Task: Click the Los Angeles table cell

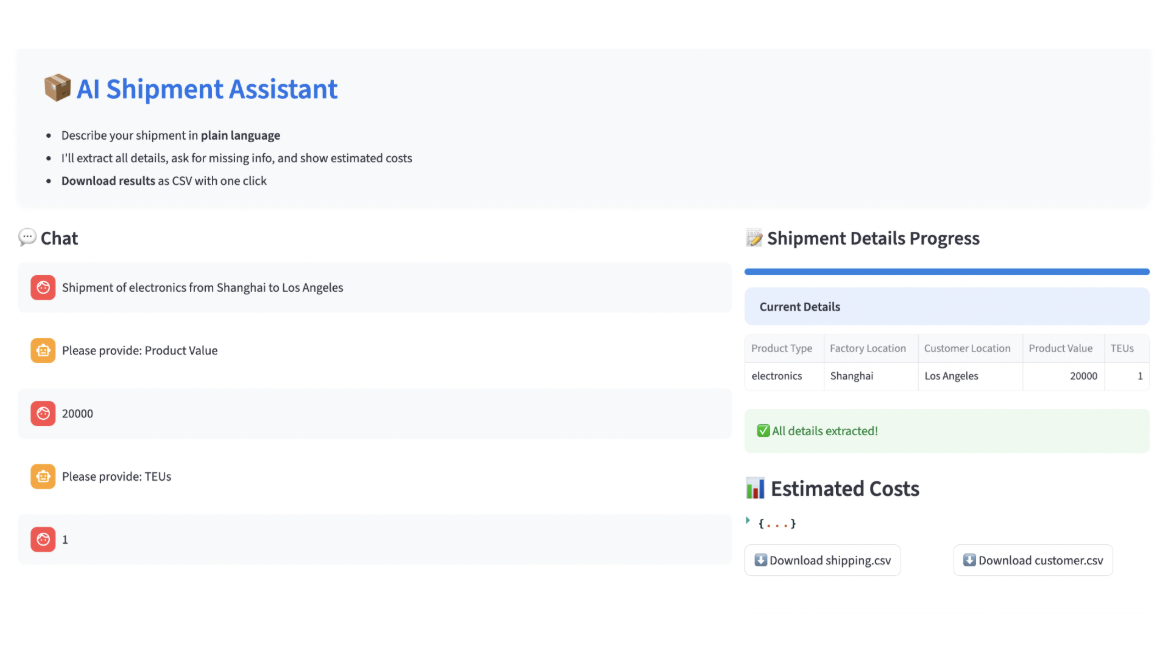Action: (x=970, y=376)
